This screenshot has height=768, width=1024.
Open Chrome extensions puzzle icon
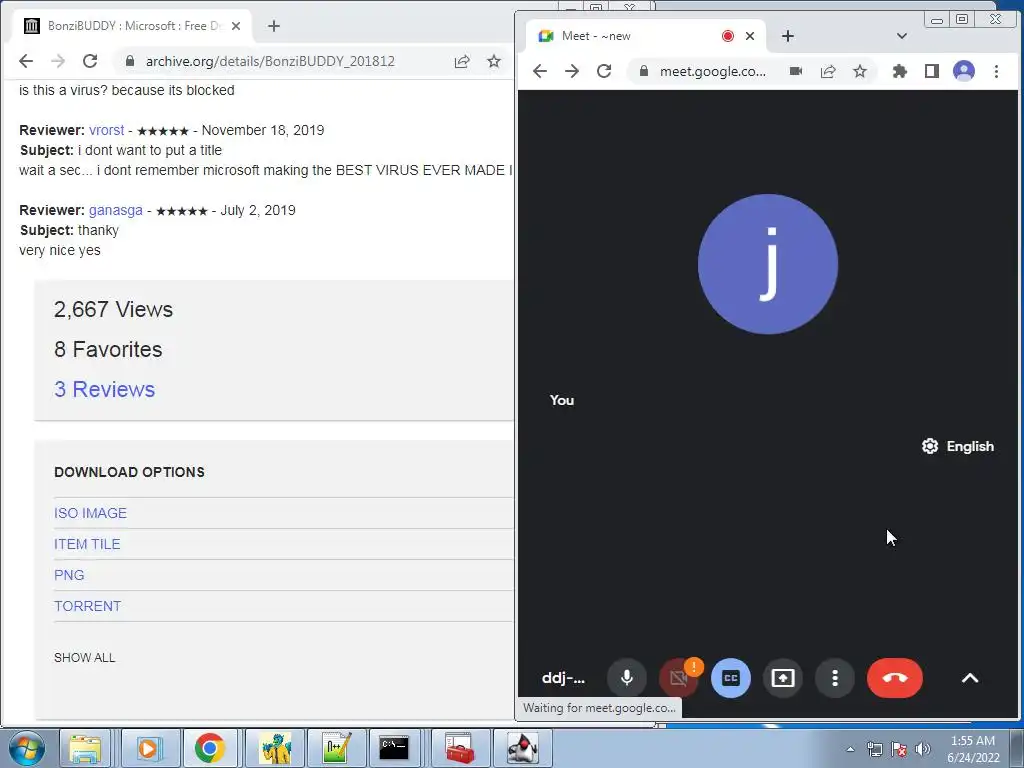click(x=899, y=71)
